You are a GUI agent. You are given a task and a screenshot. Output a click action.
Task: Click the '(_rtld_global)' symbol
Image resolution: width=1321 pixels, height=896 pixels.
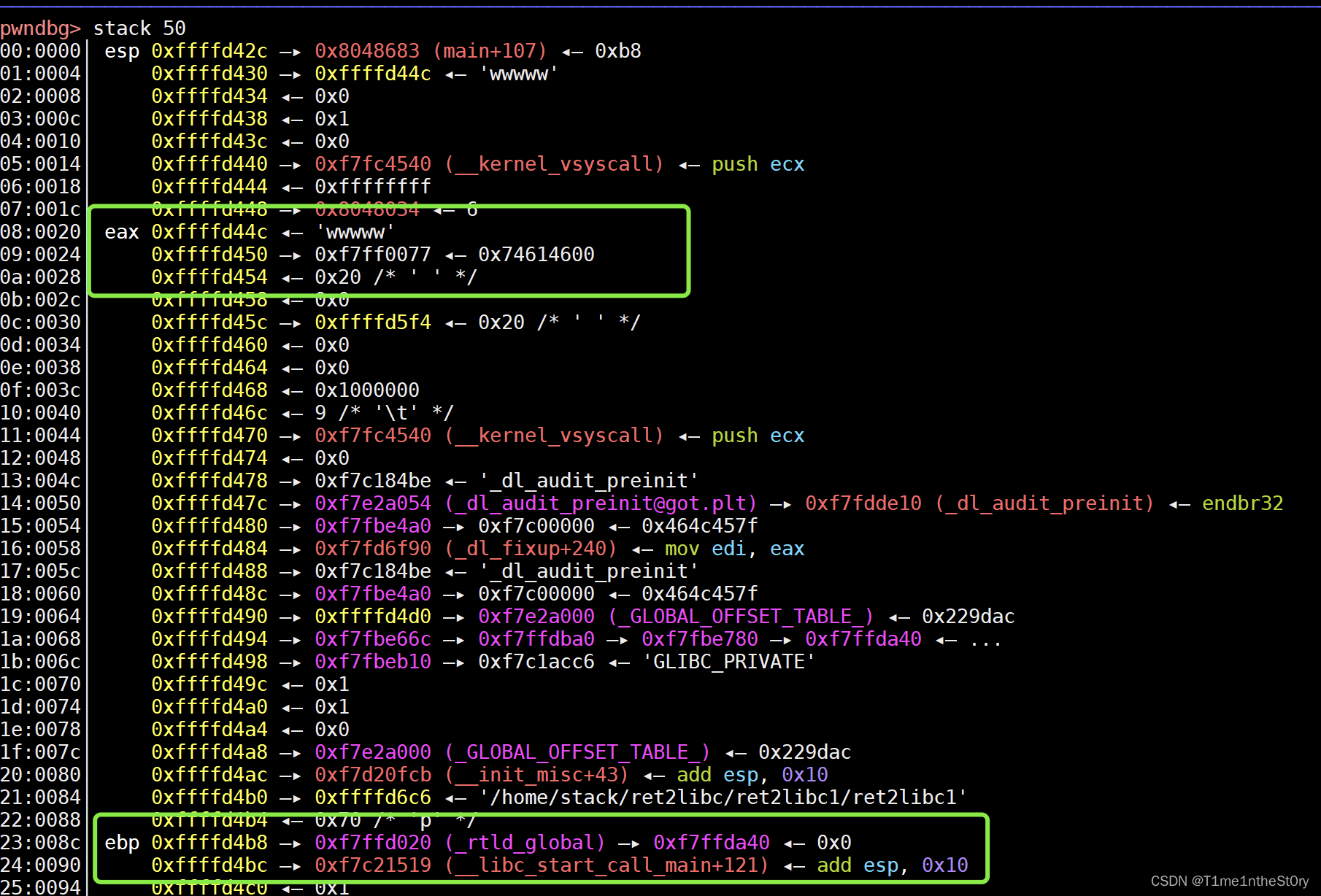click(525, 843)
